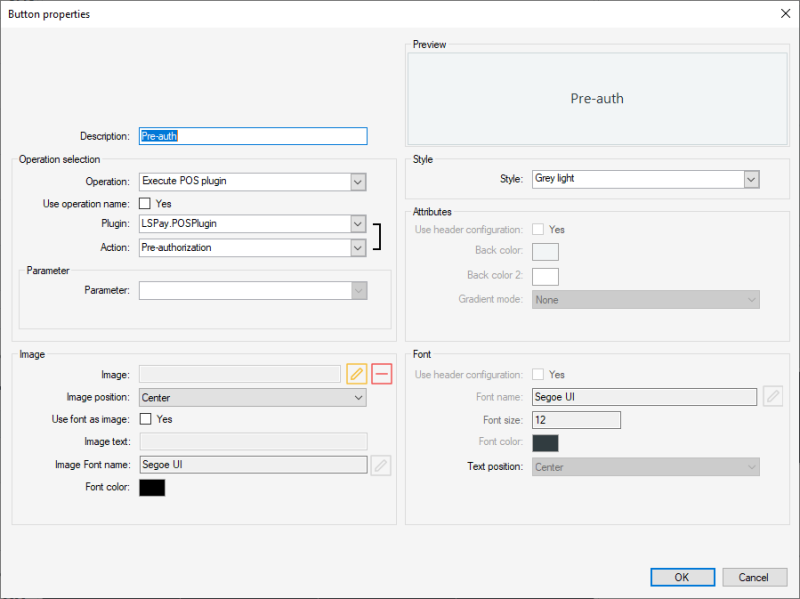Toggle the Use operation name checkbox
800x599 pixels.
click(x=145, y=204)
